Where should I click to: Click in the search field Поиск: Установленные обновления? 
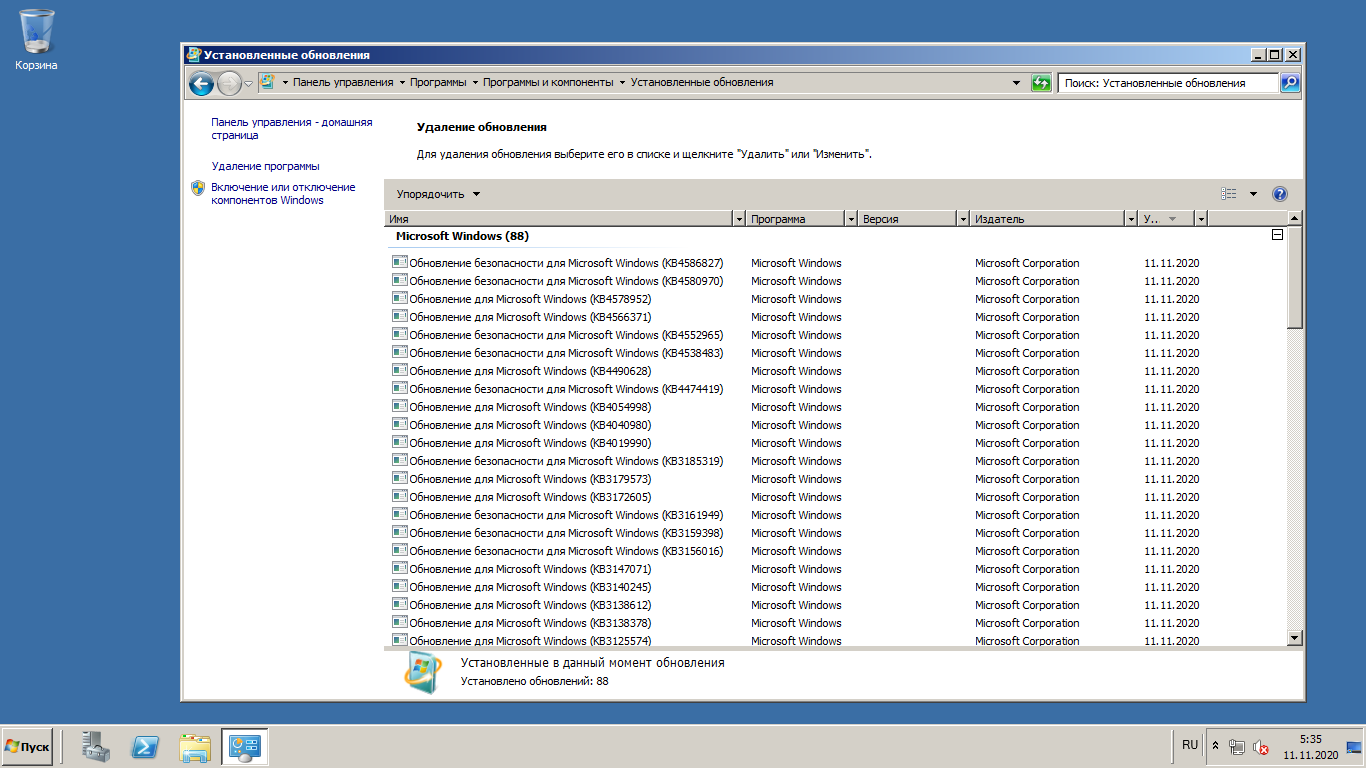1167,83
